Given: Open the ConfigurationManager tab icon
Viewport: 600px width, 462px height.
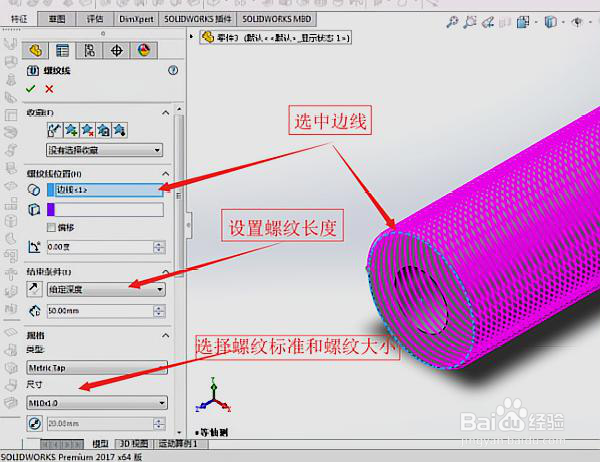Looking at the screenshot, I should [90, 50].
